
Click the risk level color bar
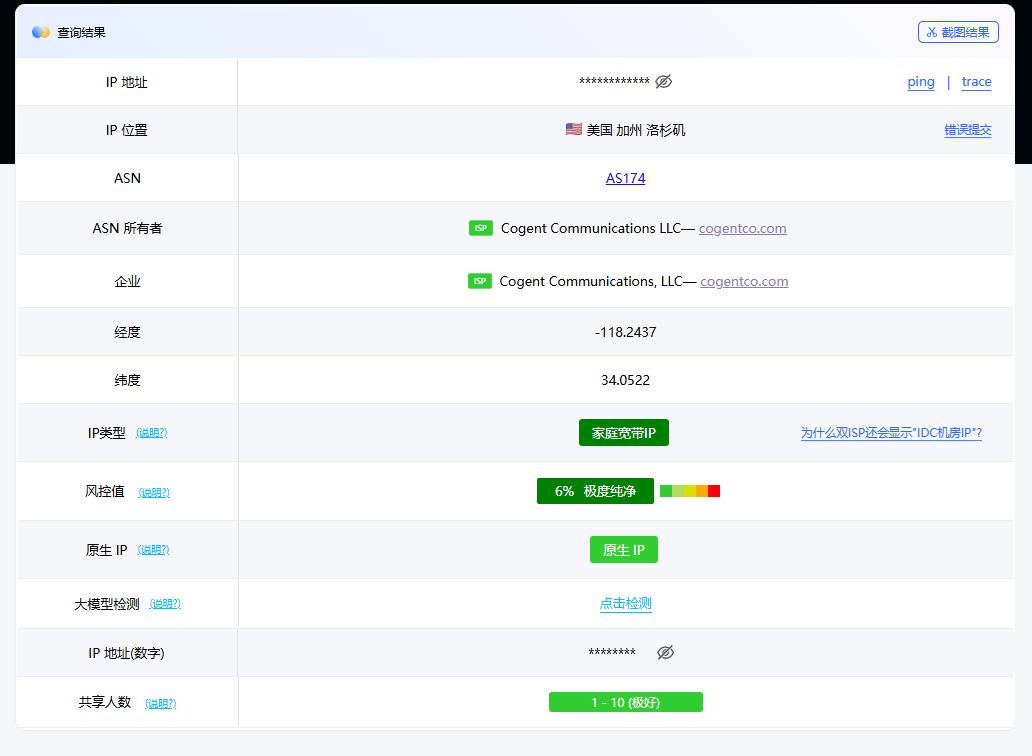pyautogui.click(x=689, y=491)
